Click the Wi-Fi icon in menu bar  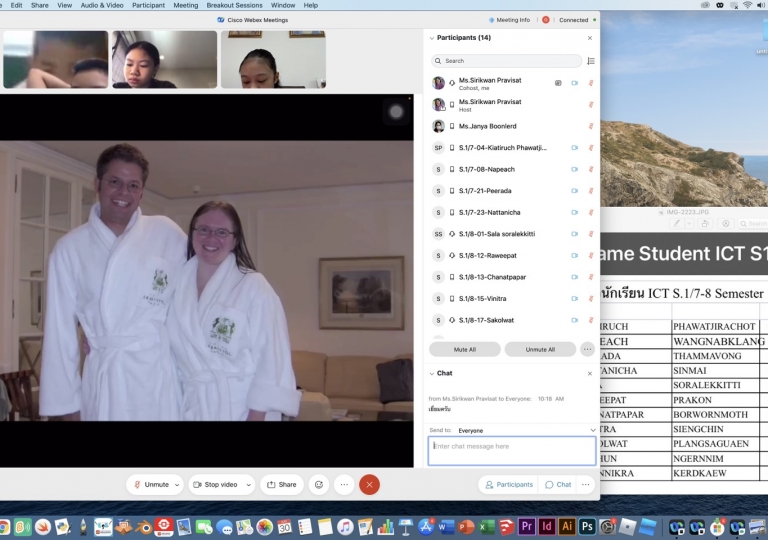(747, 5)
